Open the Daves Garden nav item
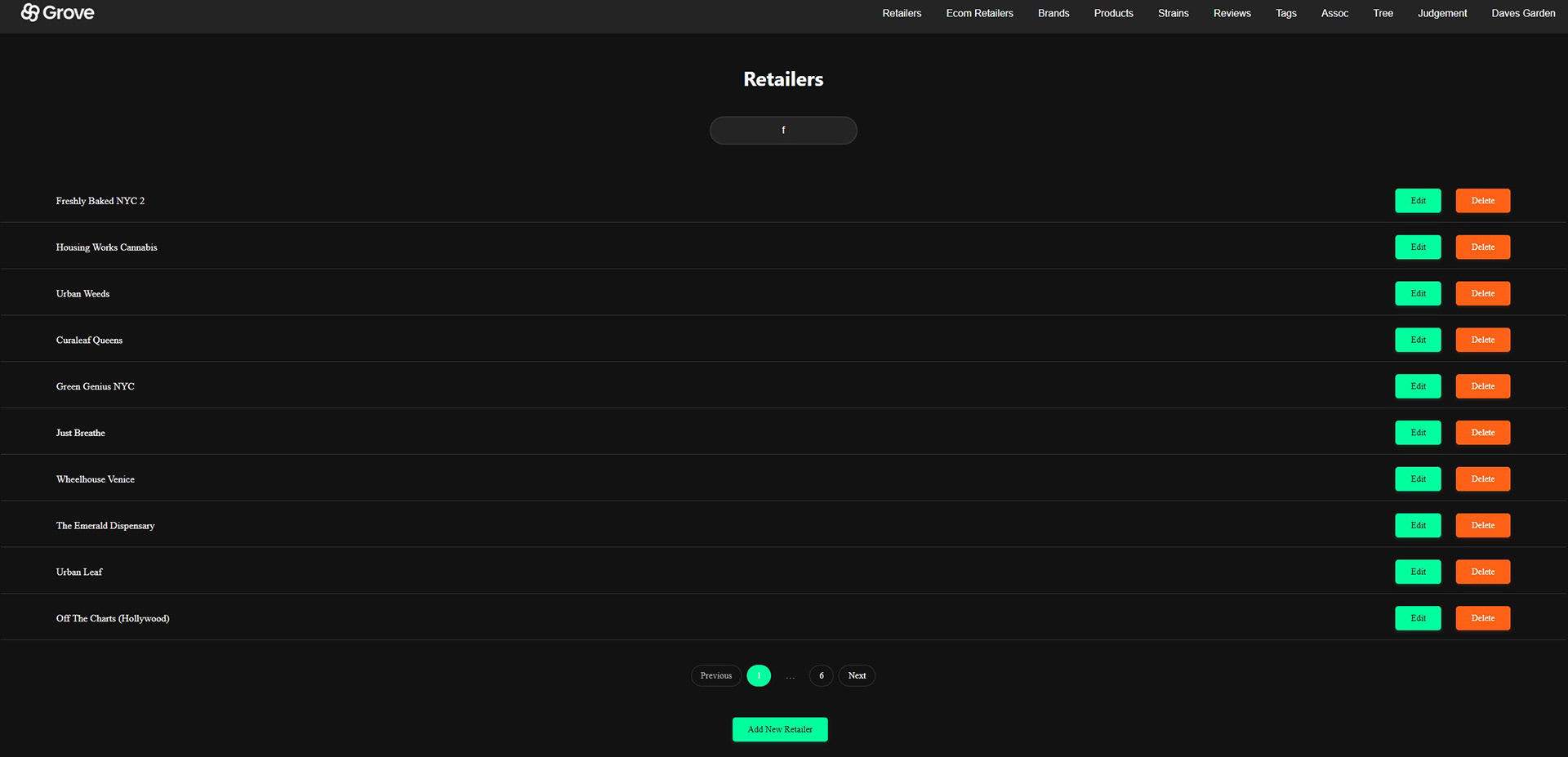 click(1523, 13)
